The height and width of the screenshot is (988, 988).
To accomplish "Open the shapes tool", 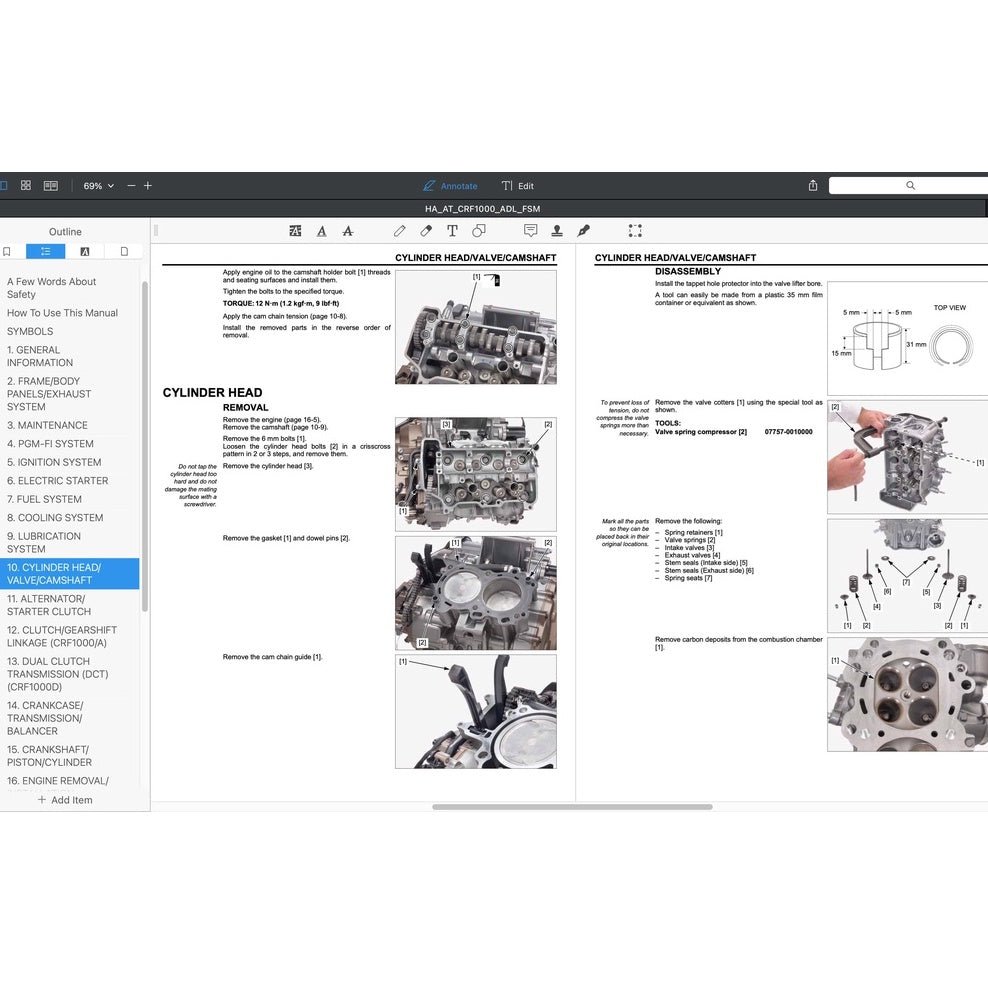I will click(x=479, y=231).
